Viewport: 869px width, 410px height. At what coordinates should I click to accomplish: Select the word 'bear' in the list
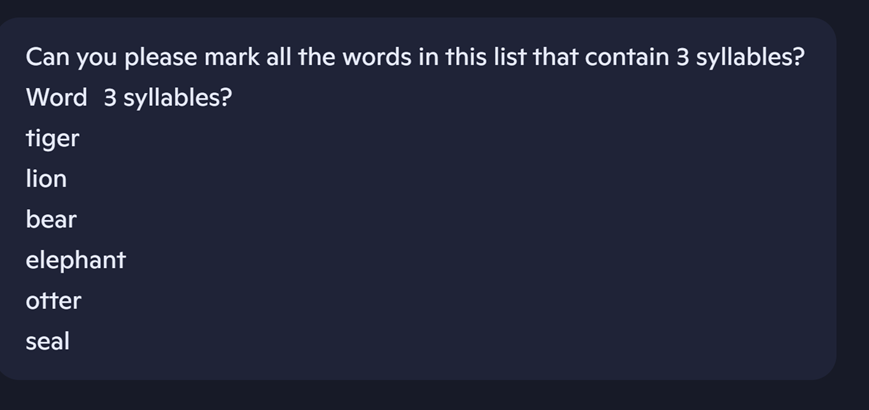(51, 219)
